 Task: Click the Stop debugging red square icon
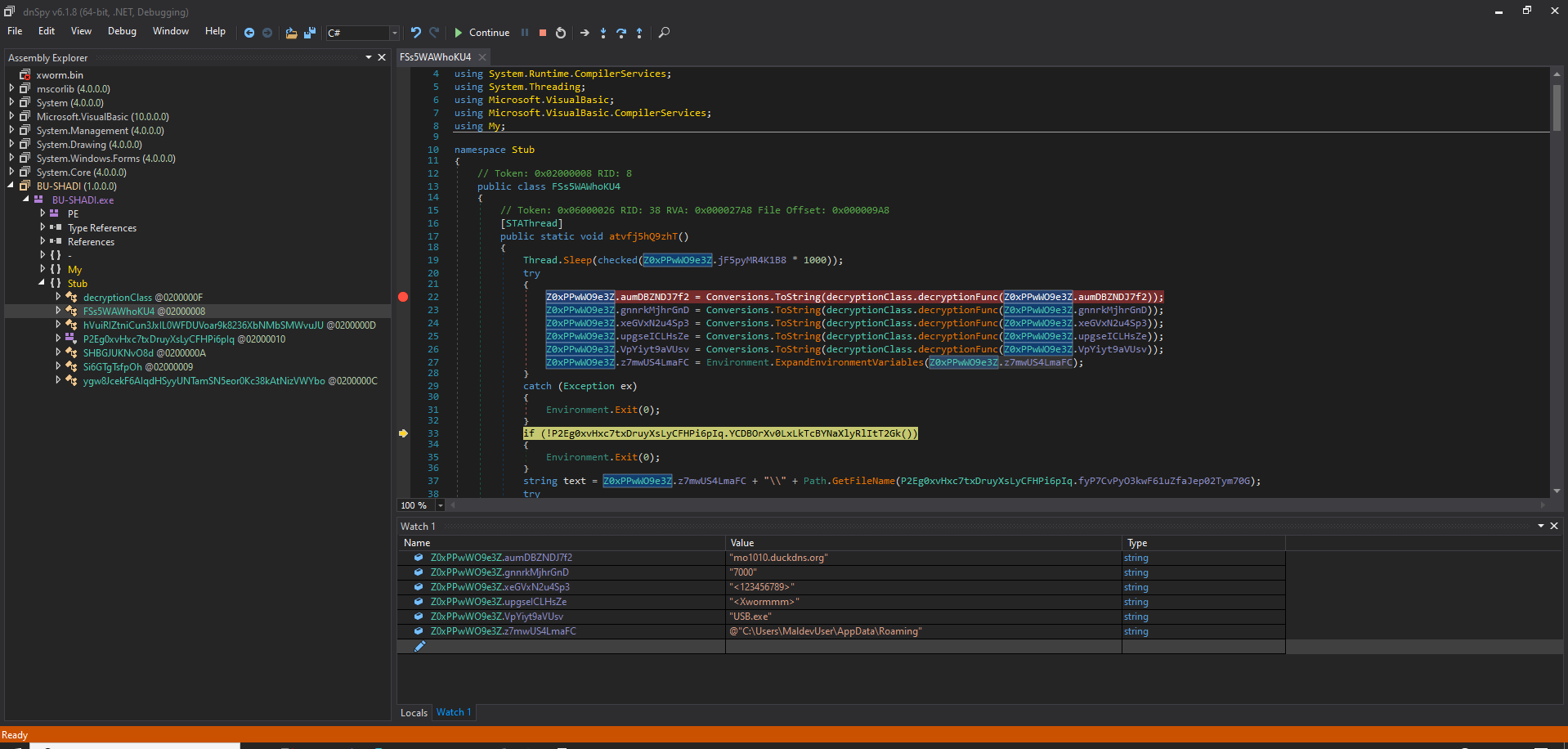(x=542, y=33)
